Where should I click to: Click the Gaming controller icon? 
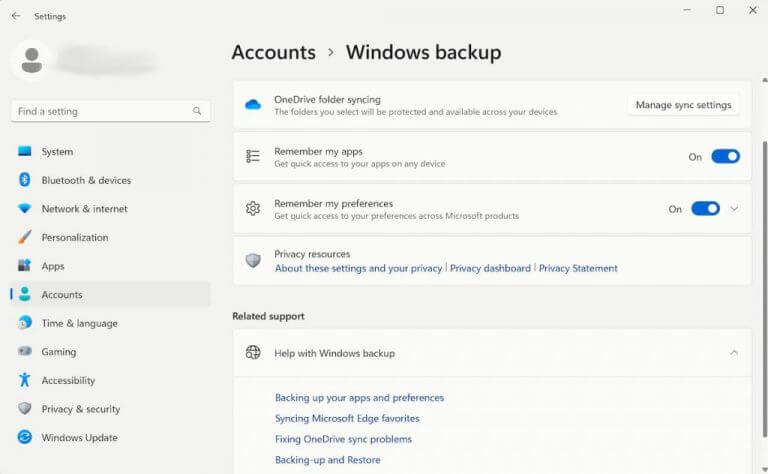(x=24, y=351)
